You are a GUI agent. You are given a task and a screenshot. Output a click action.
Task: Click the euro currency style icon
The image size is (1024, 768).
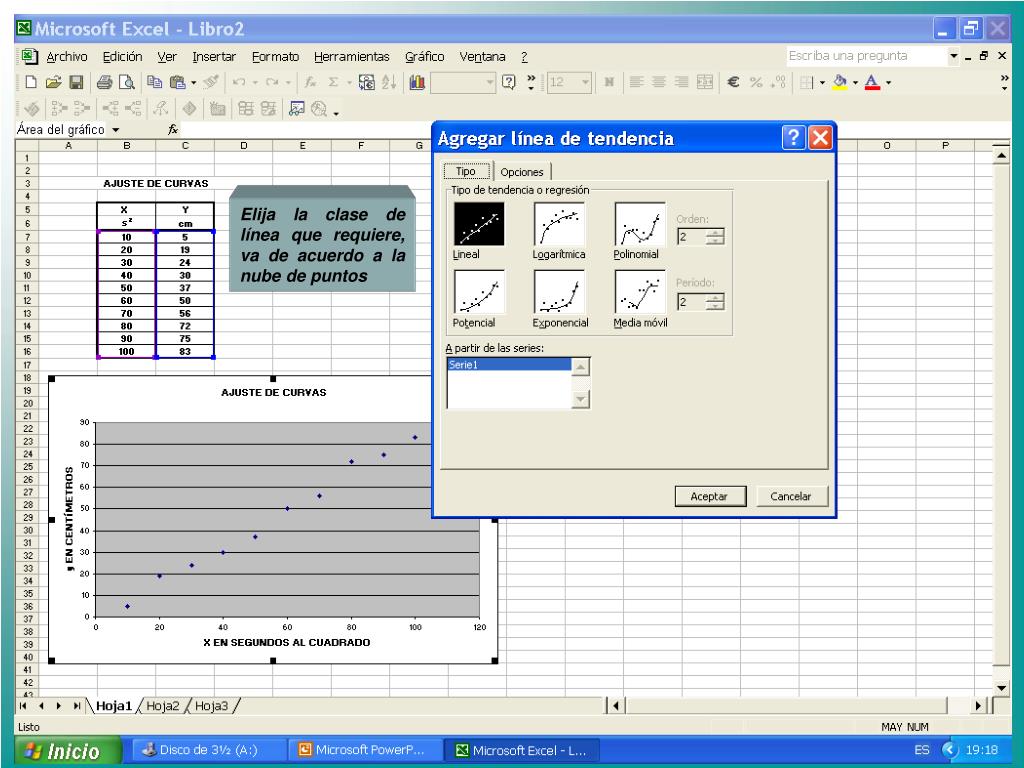pos(733,82)
